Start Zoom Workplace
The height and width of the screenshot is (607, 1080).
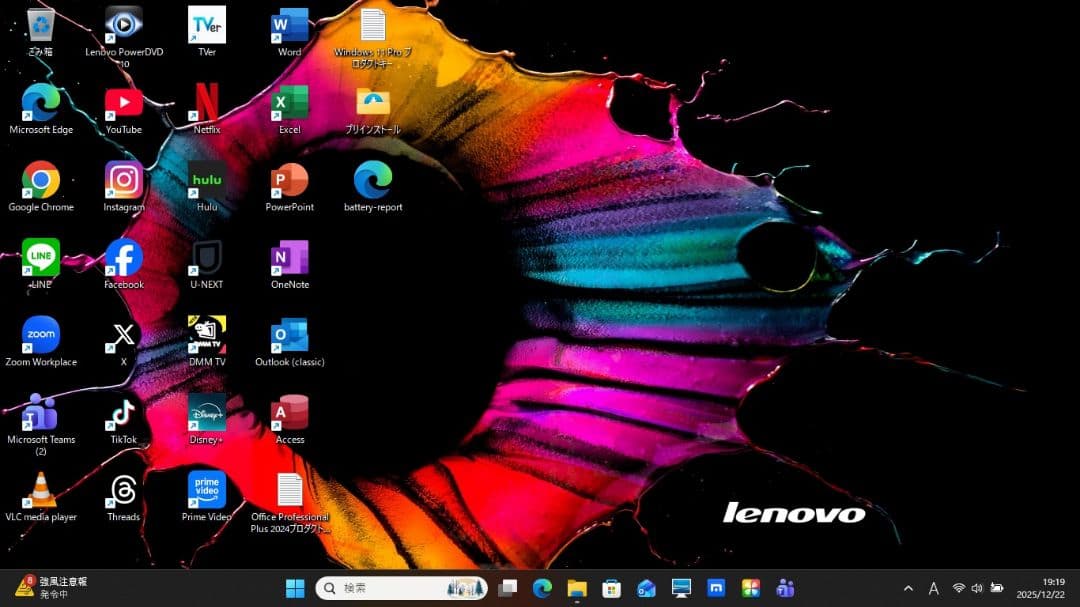coord(40,335)
